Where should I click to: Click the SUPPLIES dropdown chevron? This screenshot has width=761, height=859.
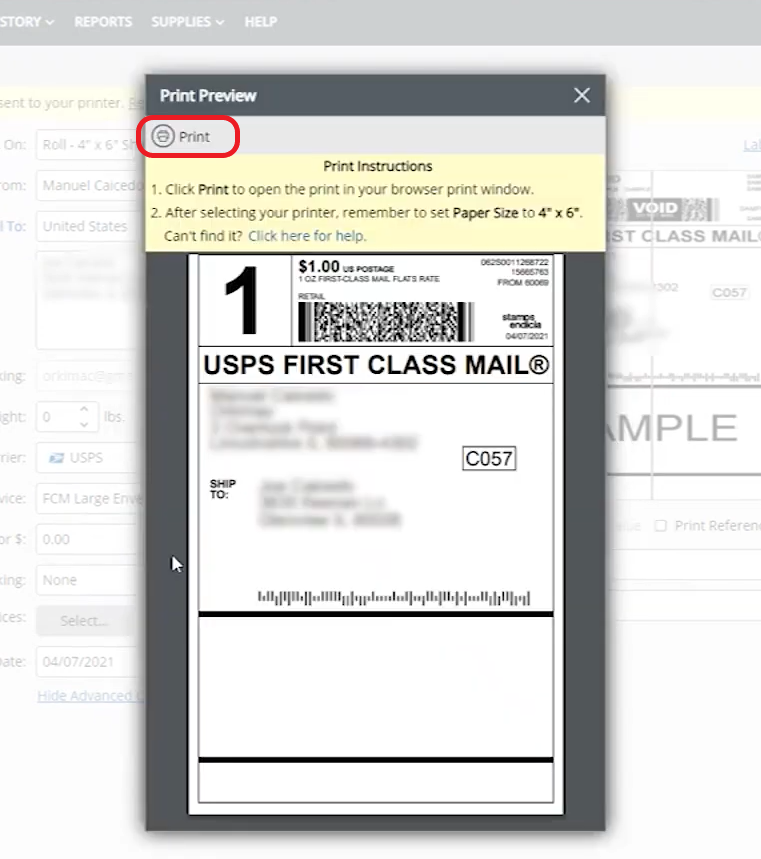tap(220, 22)
